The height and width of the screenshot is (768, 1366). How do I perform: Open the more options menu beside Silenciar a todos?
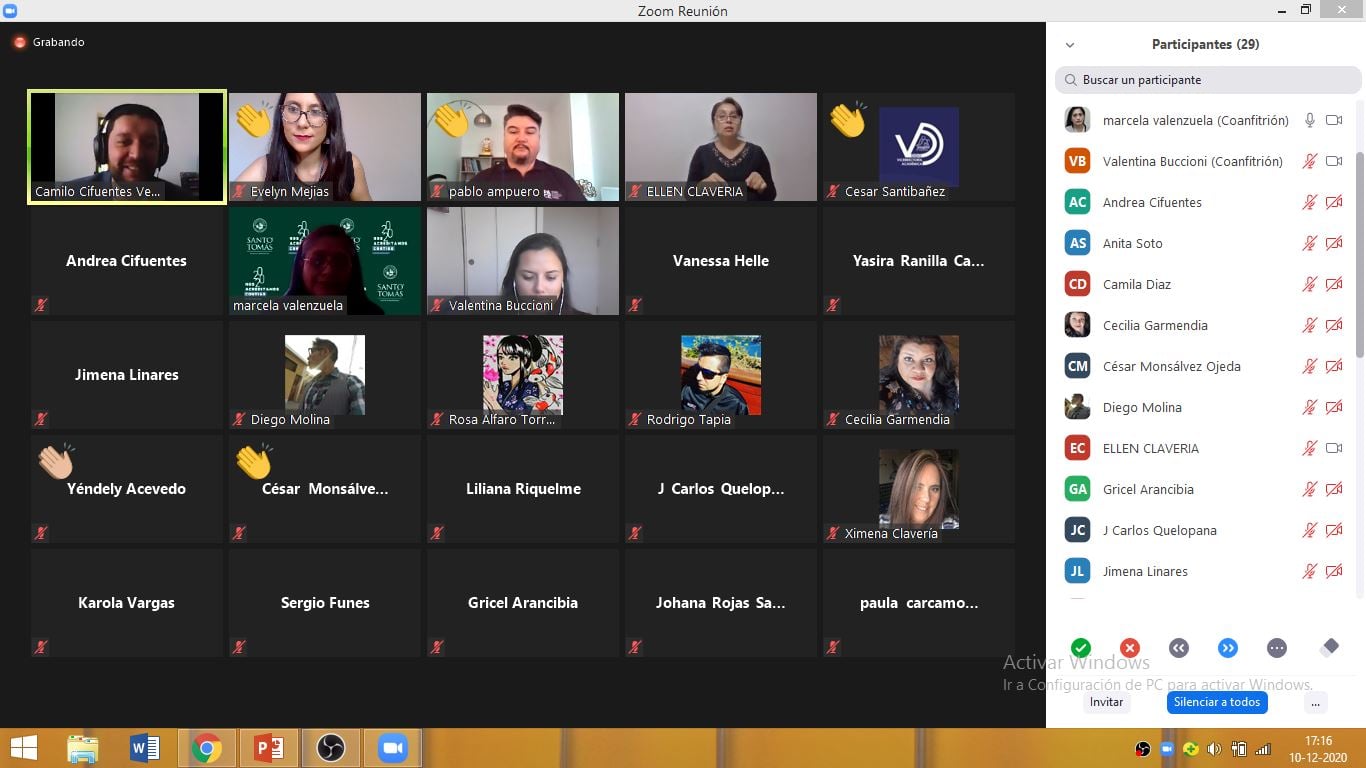pyautogui.click(x=1315, y=703)
